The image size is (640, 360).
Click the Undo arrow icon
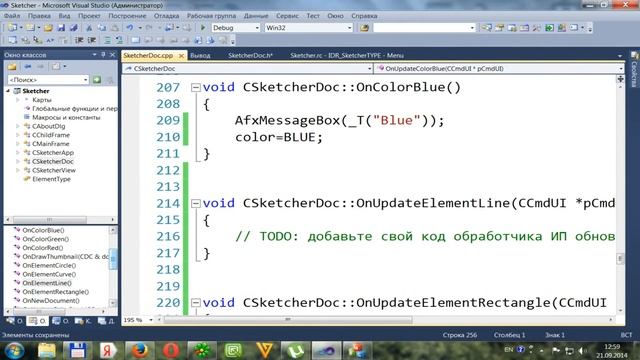(x=129, y=28)
